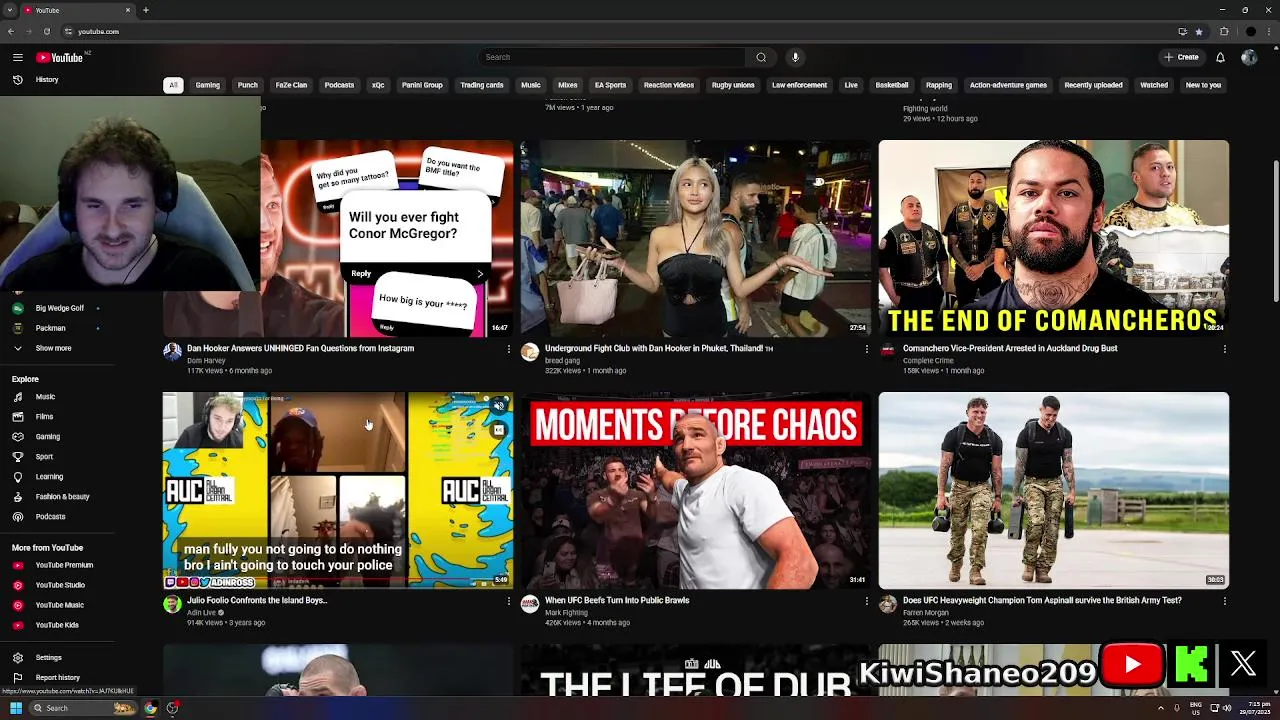Open Films in the Explore section
Viewport: 1280px width, 720px height.
tap(45, 417)
